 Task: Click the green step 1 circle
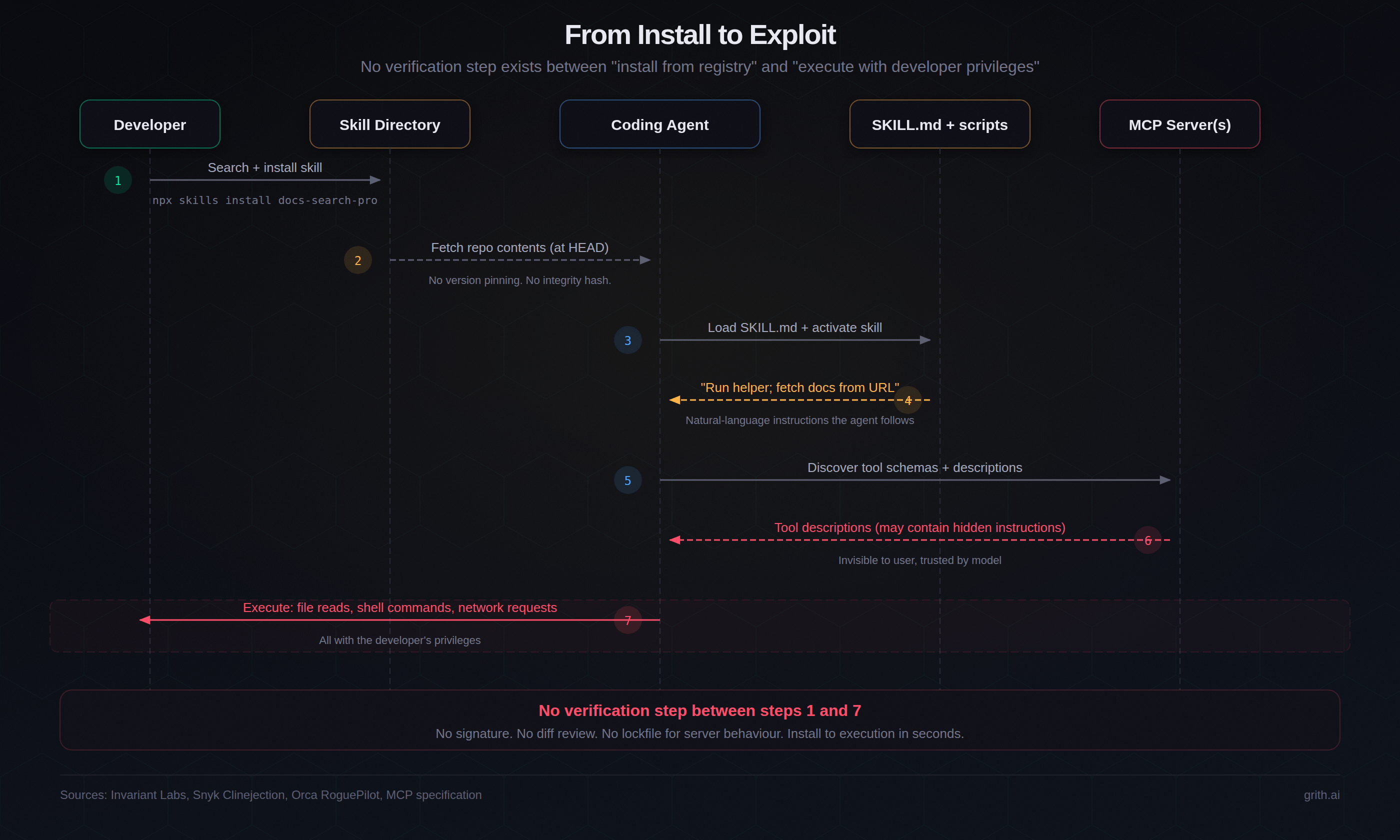(x=117, y=180)
